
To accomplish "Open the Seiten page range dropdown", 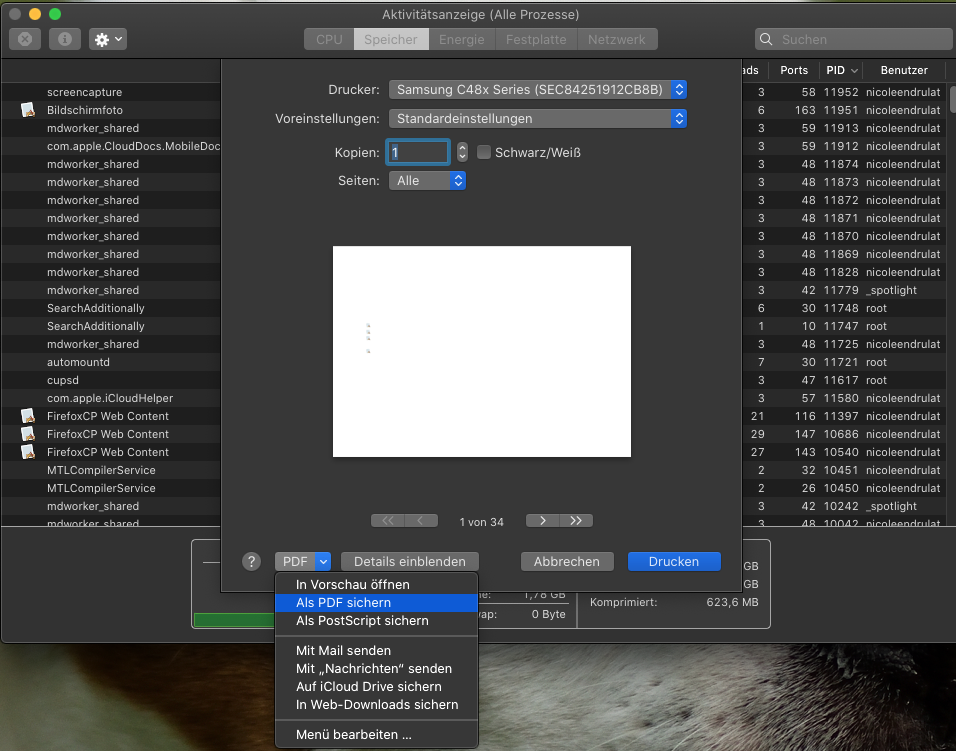I will pos(429,181).
